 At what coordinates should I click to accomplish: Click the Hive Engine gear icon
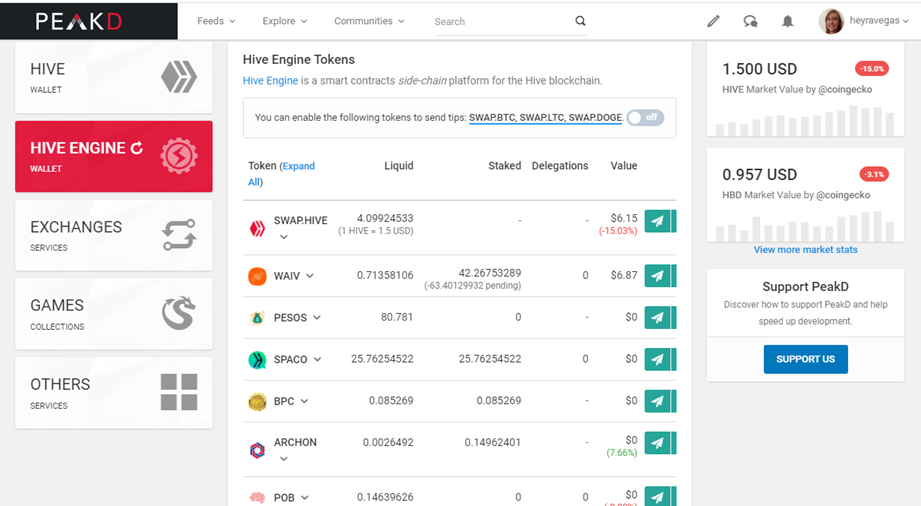pyautogui.click(x=179, y=156)
